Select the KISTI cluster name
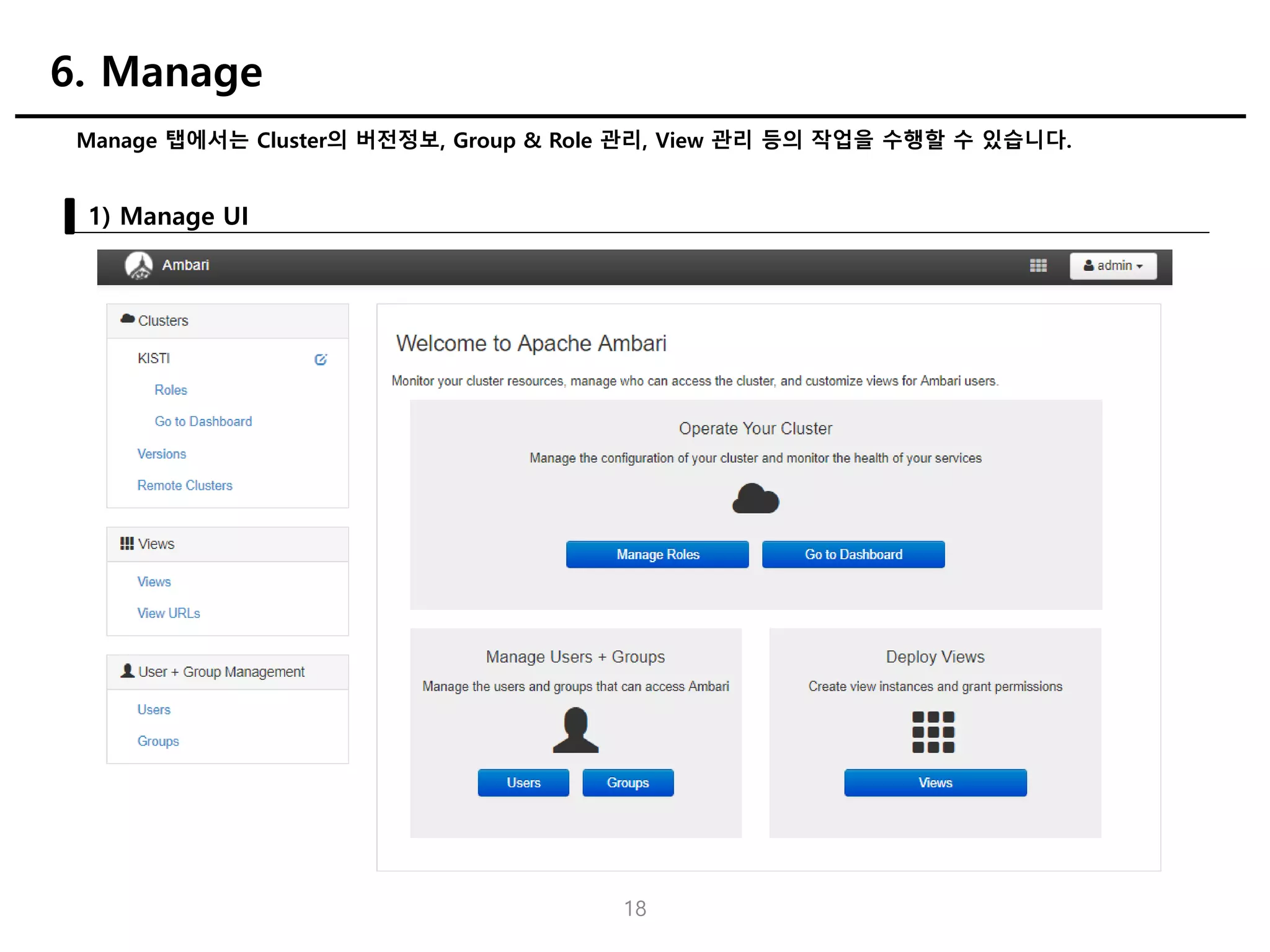 [154, 358]
